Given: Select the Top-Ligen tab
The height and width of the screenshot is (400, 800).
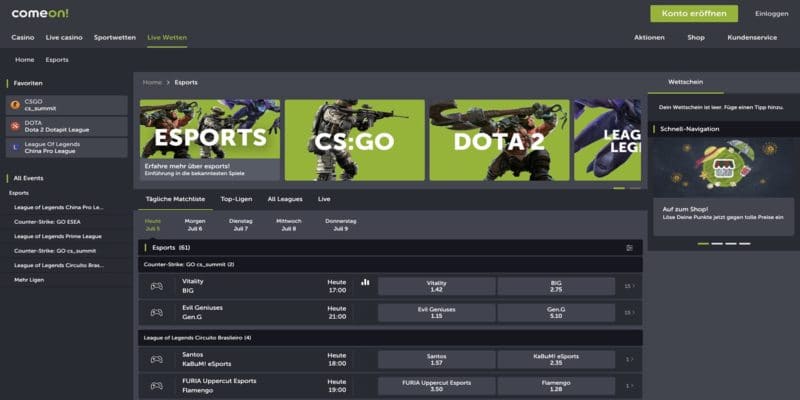Looking at the screenshot, I should (x=236, y=199).
